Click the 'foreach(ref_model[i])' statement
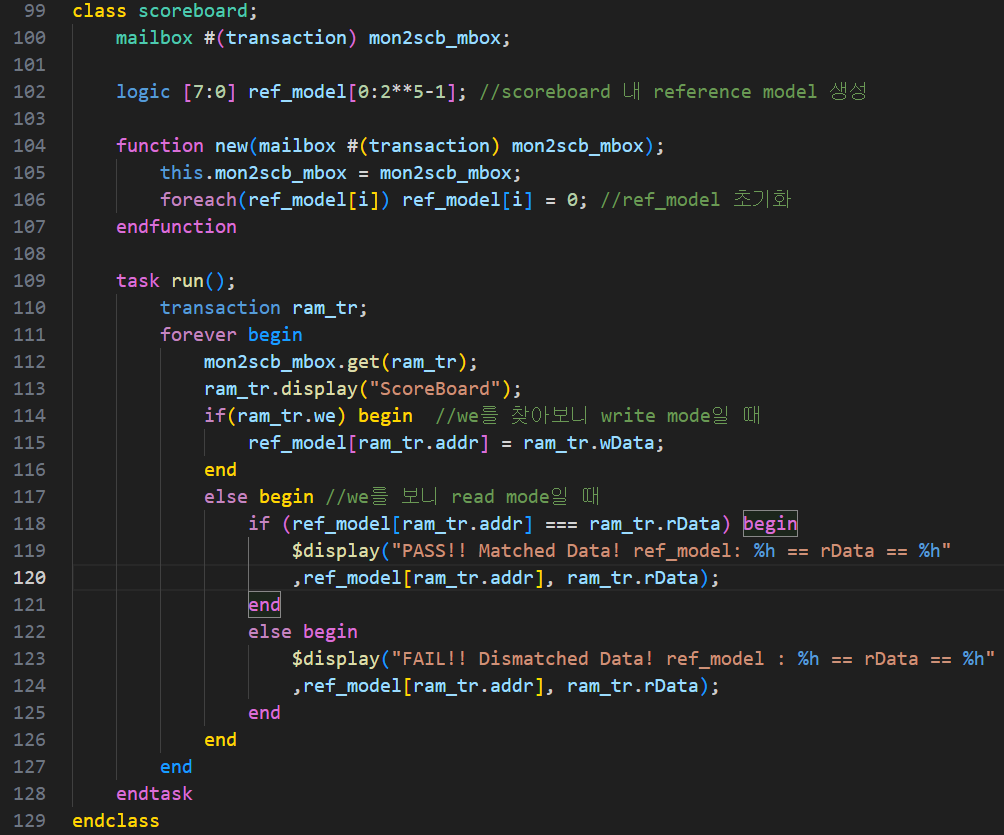The height and width of the screenshot is (835, 1004). point(274,200)
